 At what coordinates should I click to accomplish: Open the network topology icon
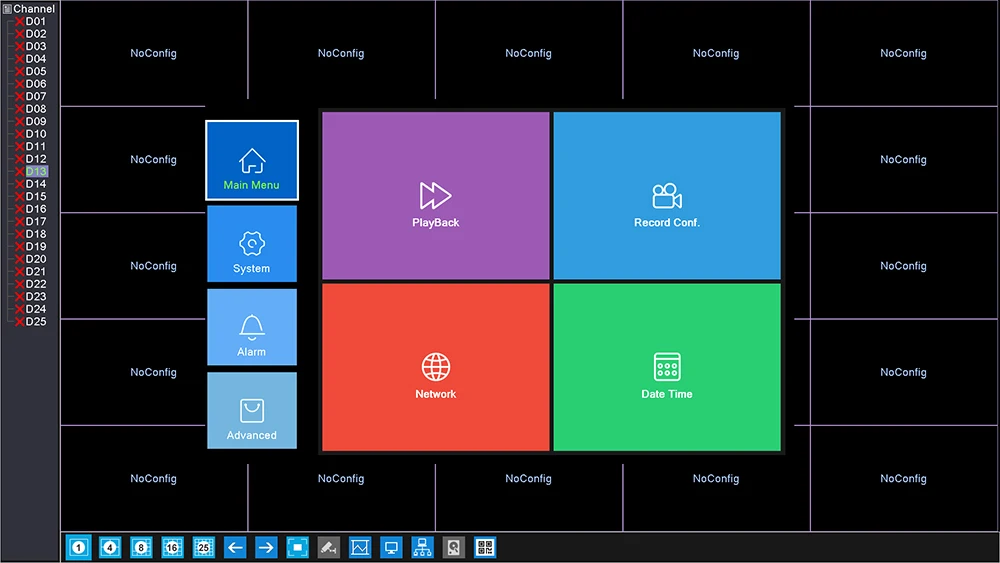click(422, 547)
